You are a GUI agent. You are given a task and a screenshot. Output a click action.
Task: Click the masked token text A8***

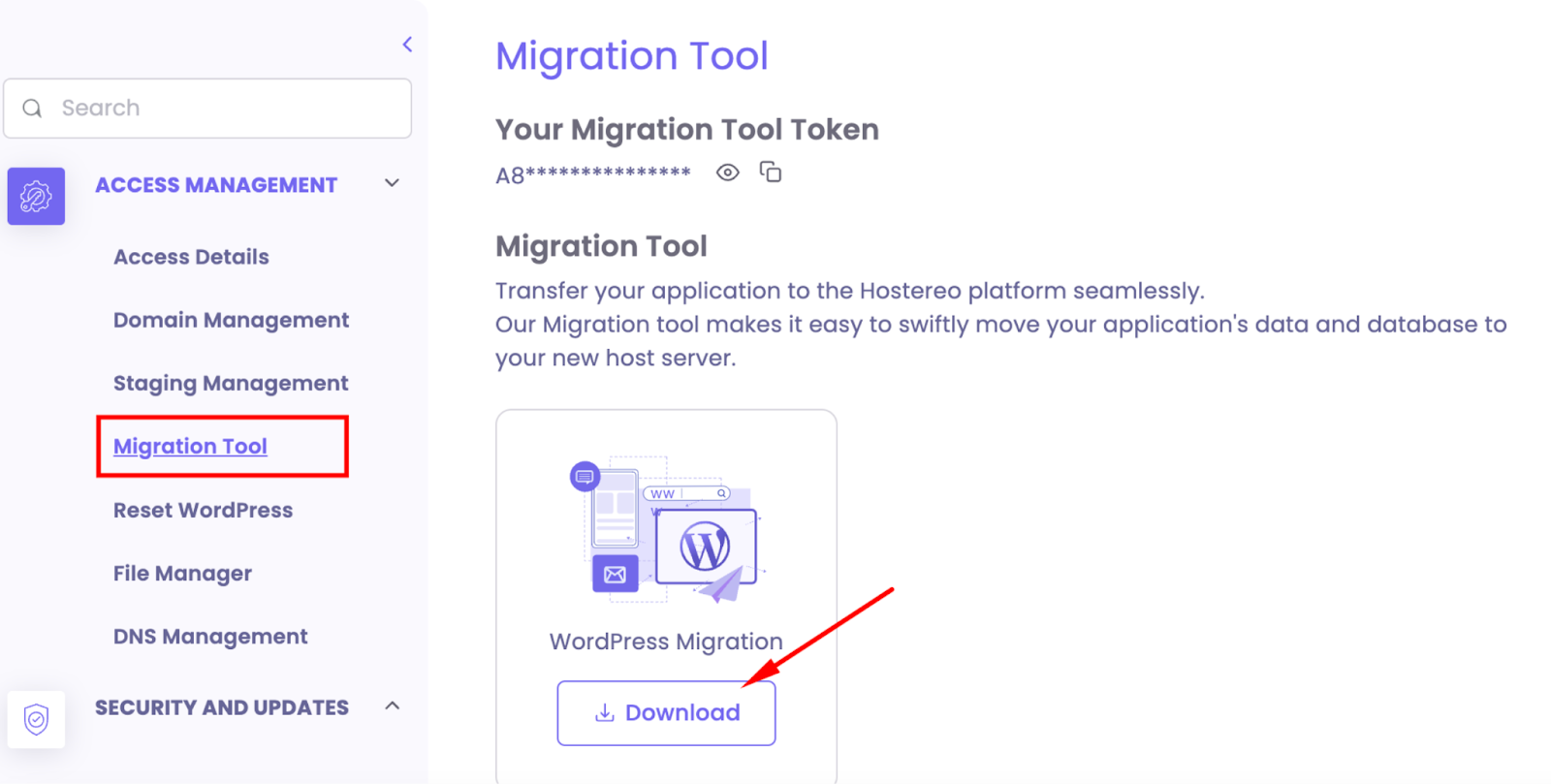(x=593, y=174)
